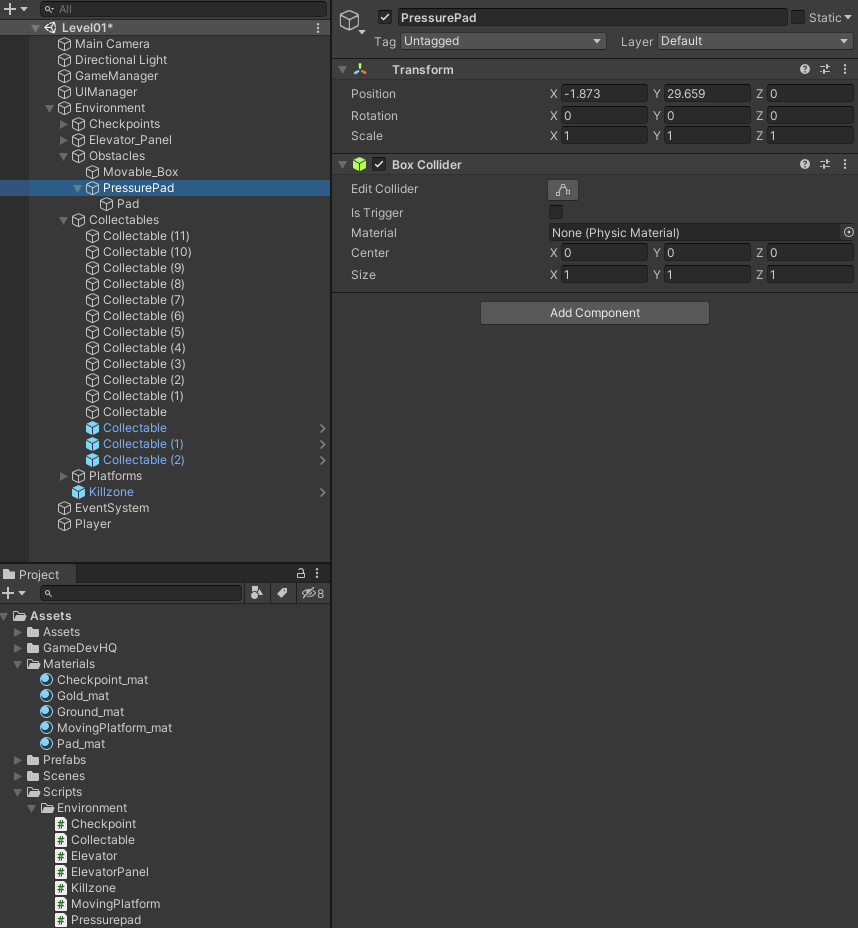Screen dimensions: 858x928
Task: Click the Position Y field
Action: (707, 94)
